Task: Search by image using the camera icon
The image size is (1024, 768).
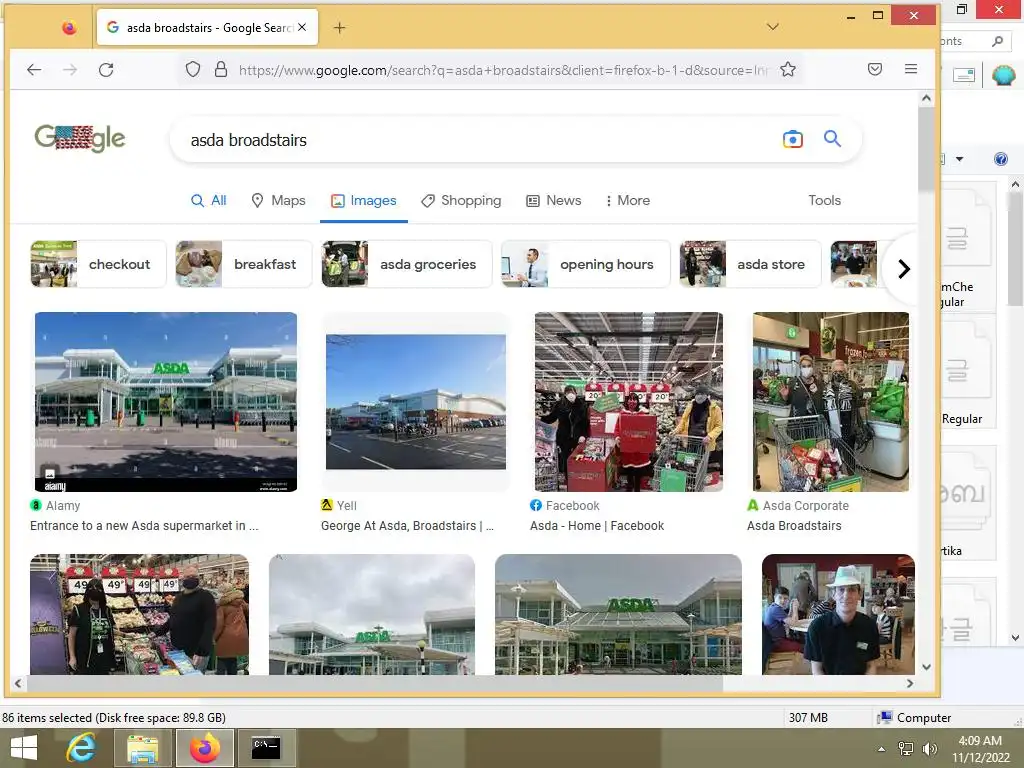Action: (x=793, y=139)
